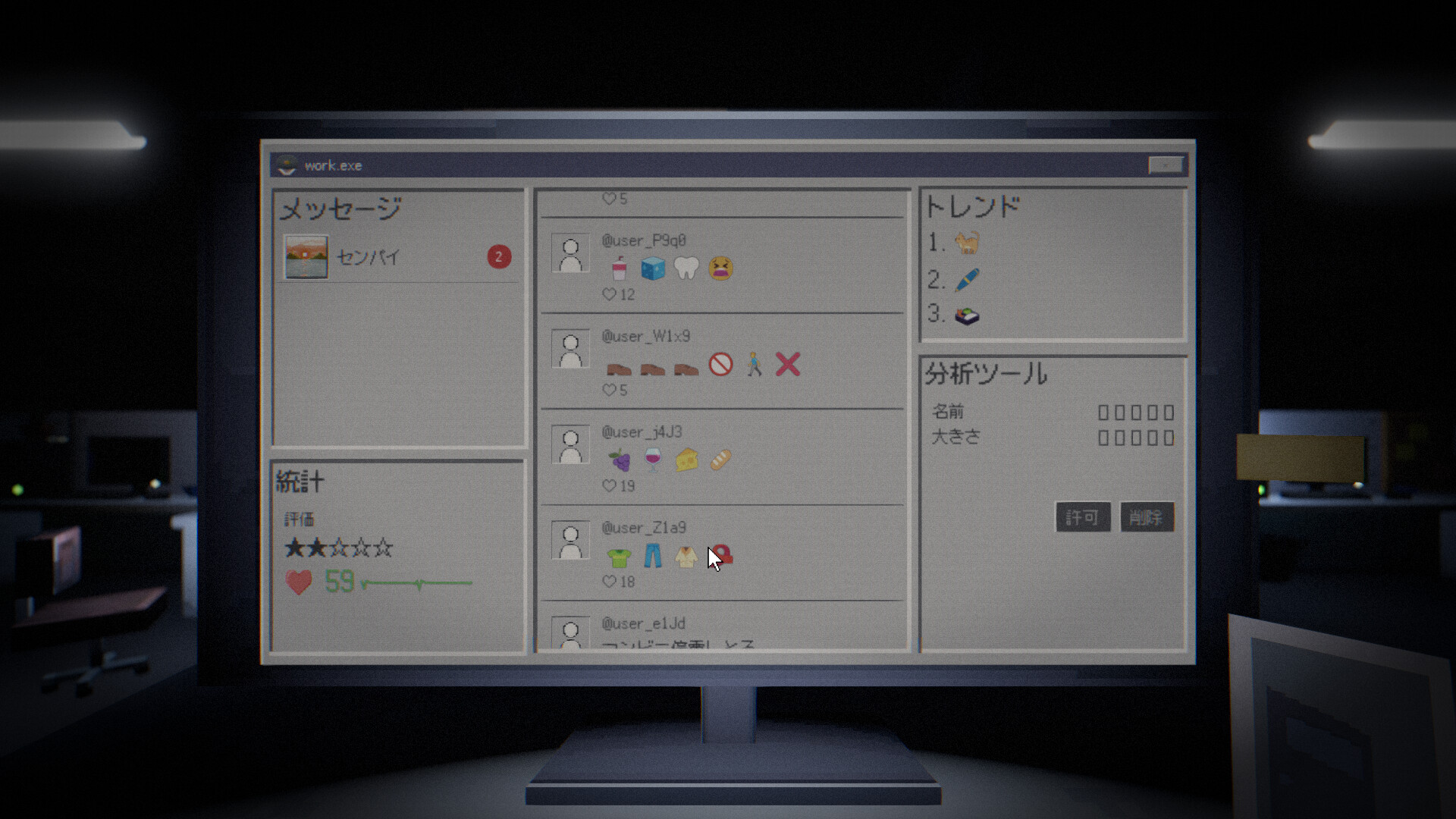The image size is (1456, 819).
Task: Select the @user_W1x9 profile avatar
Action: 570,349
